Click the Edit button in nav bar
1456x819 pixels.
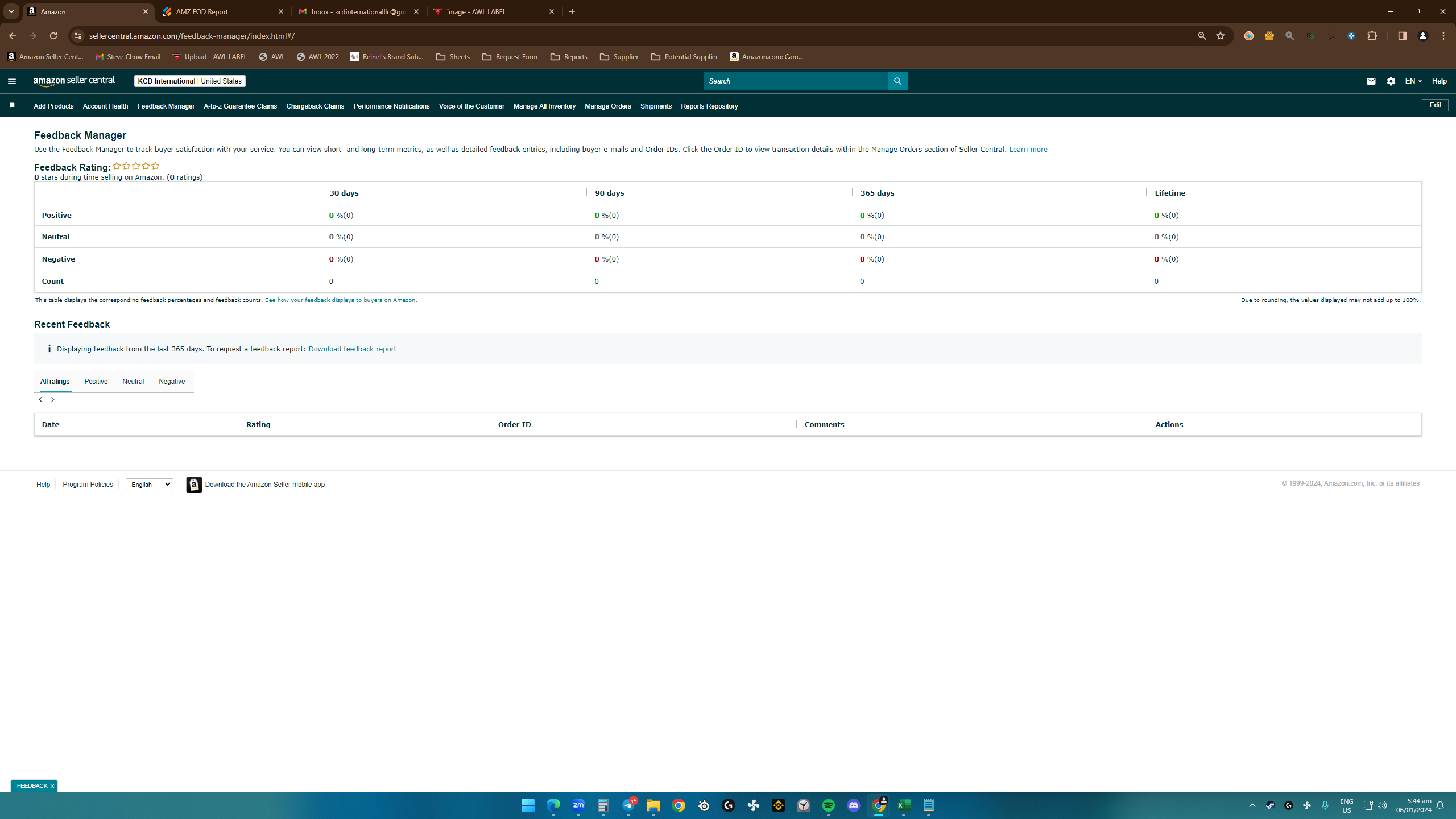(1435, 105)
